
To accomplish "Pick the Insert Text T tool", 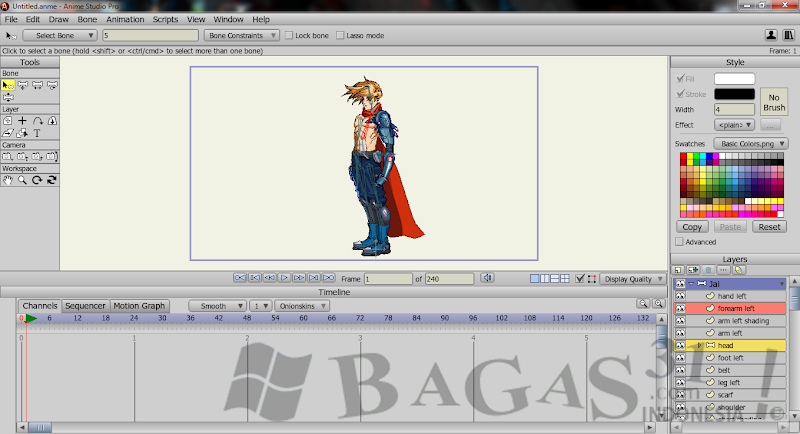I will coord(37,133).
